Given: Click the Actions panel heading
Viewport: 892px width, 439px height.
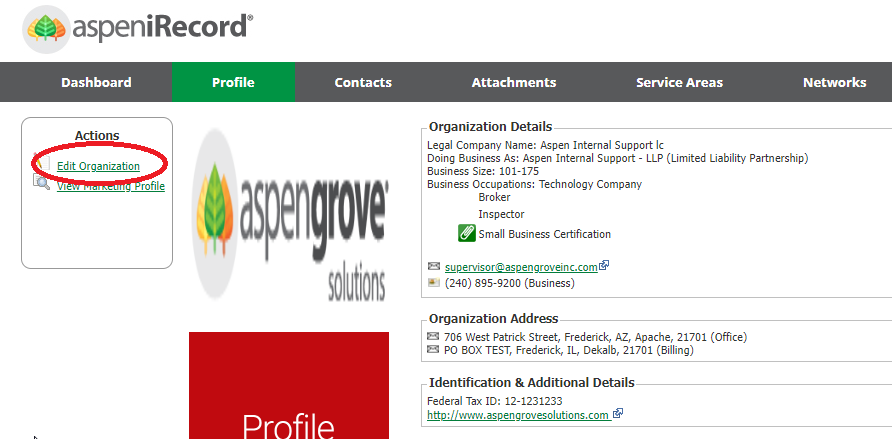Looking at the screenshot, I should pos(97,135).
